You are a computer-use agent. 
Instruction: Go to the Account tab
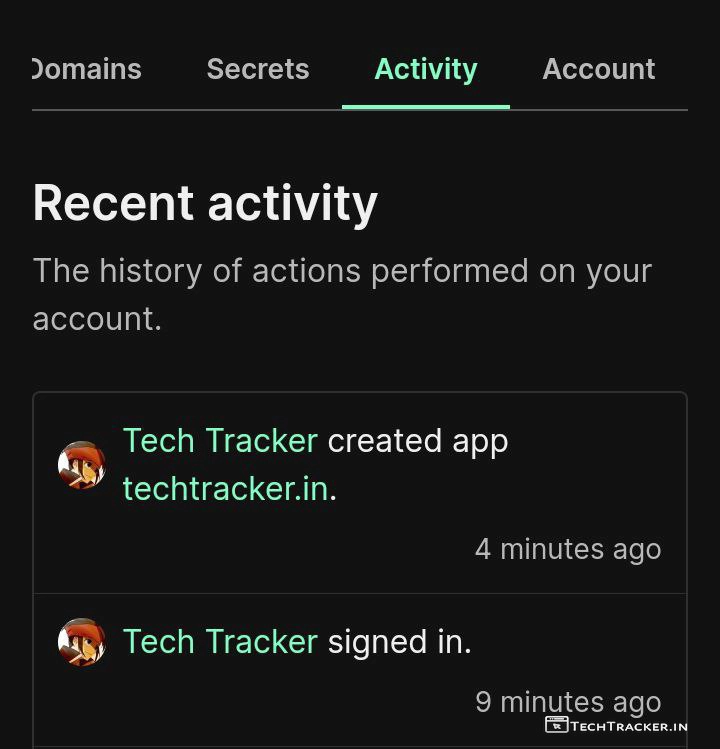pyautogui.click(x=598, y=69)
